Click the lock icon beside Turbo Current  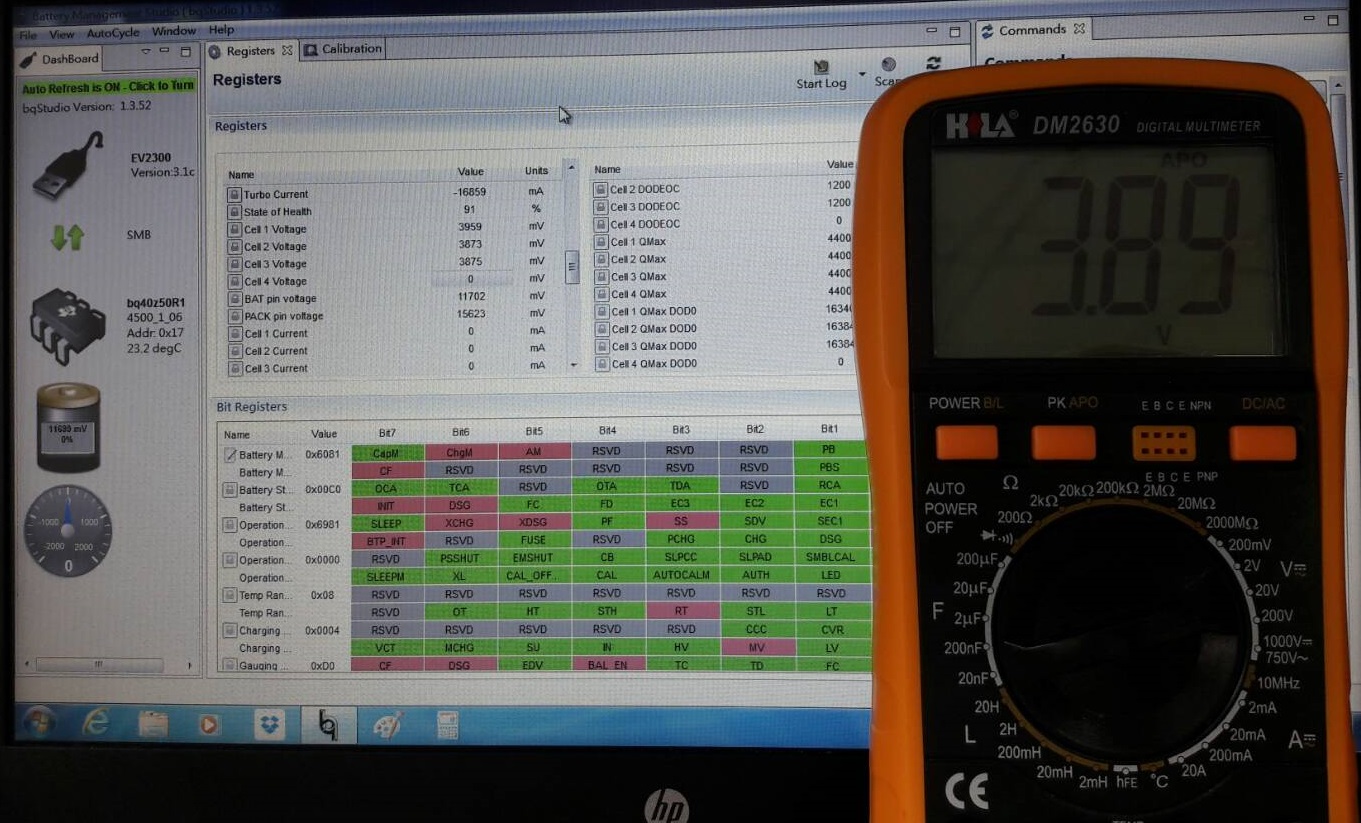tap(234, 194)
